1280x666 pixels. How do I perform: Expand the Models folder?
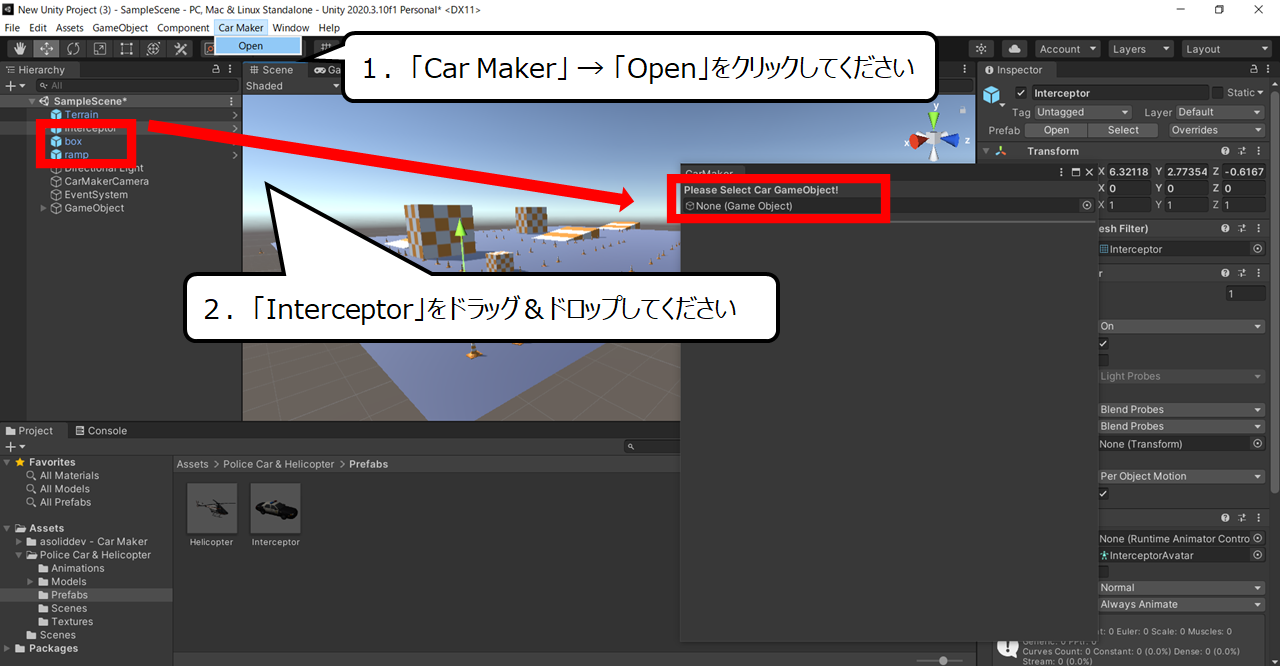tap(32, 581)
